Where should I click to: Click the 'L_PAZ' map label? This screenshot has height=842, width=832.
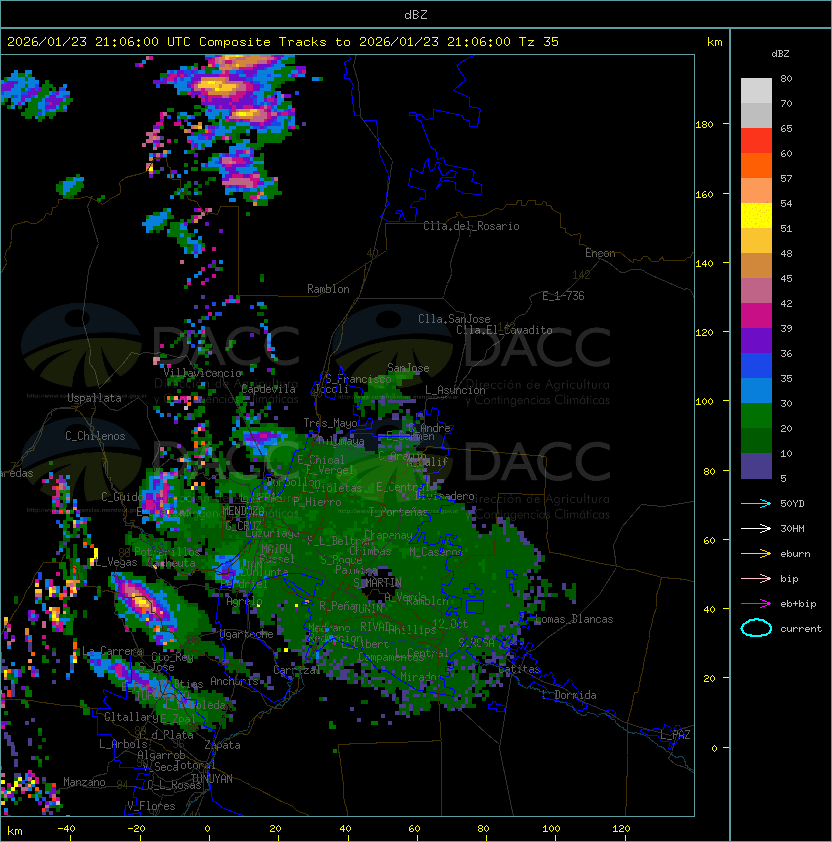[675, 735]
